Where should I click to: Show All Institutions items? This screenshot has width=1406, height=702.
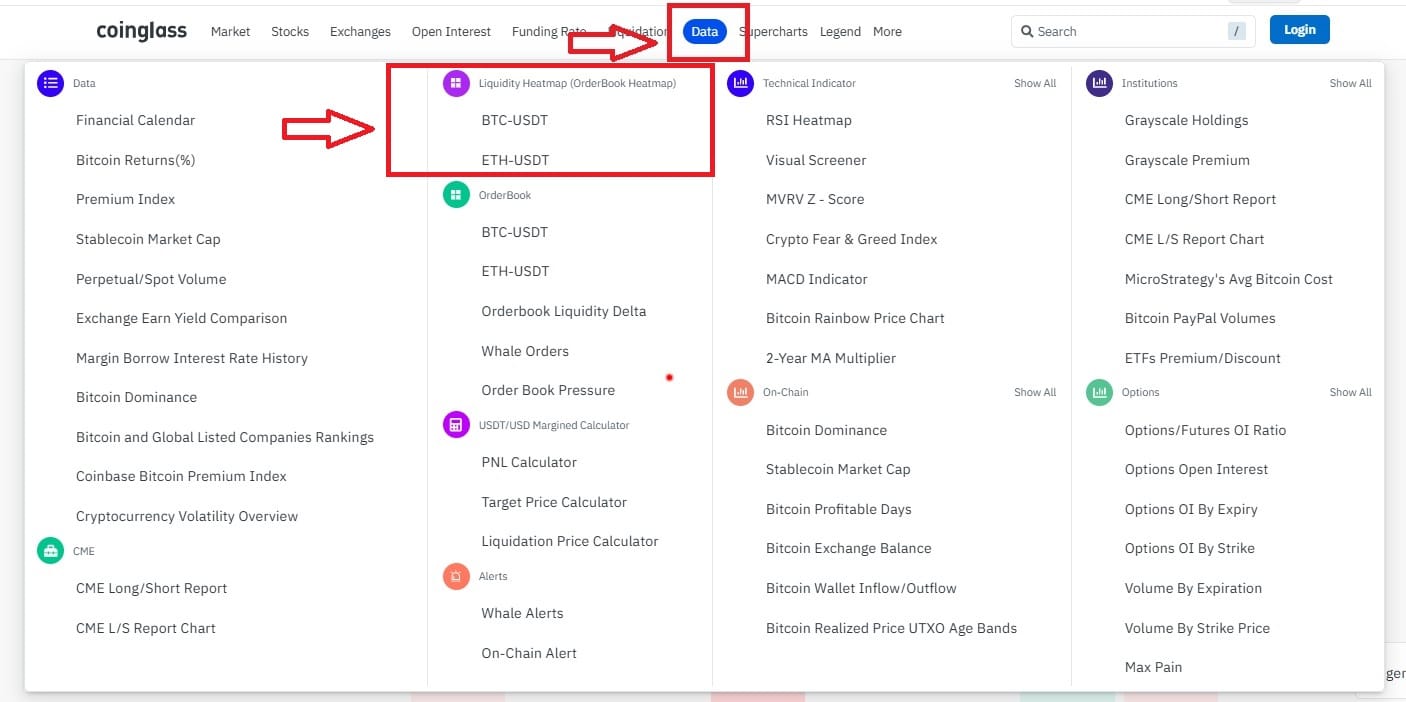tap(1350, 84)
